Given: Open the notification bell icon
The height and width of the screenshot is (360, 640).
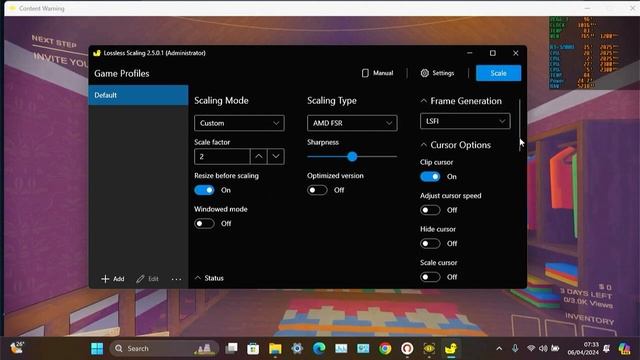Looking at the screenshot, I should pos(607,349).
